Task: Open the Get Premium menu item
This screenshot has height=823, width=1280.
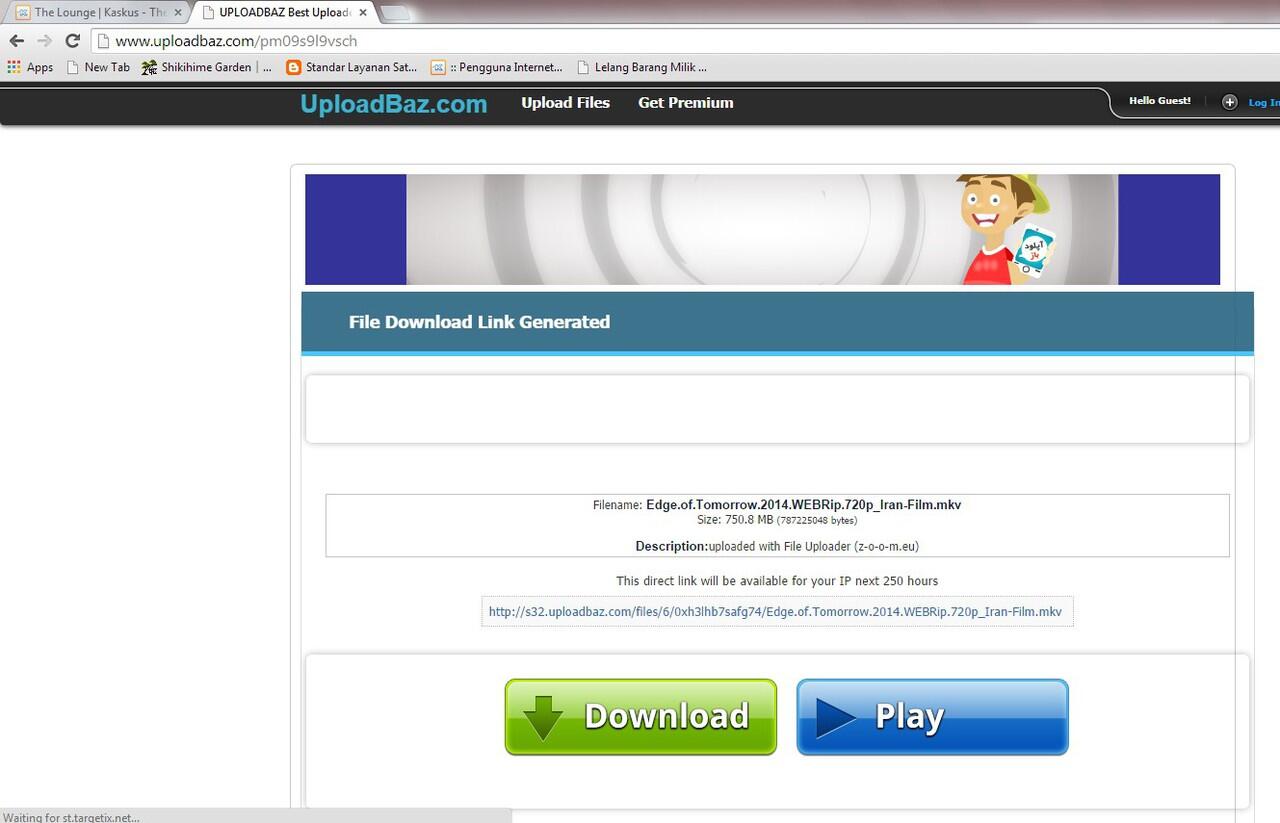Action: 686,103
